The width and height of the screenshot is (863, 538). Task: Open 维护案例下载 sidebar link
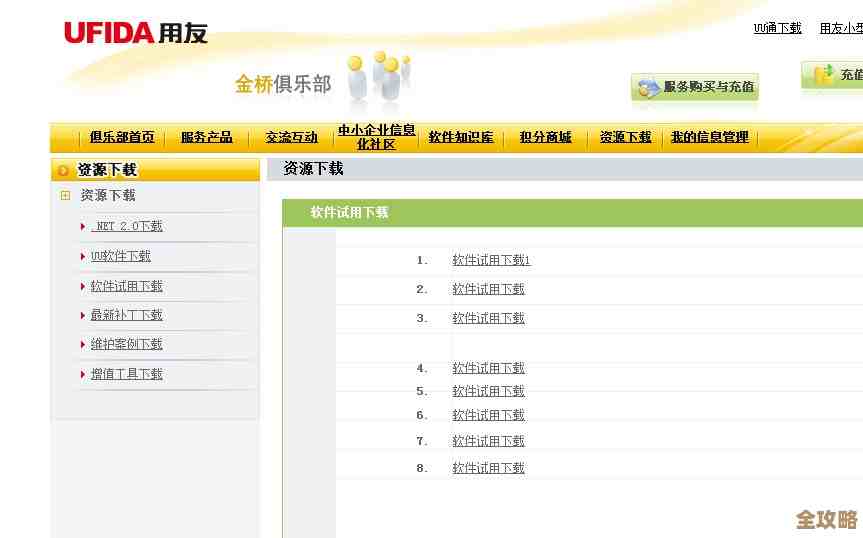pyautogui.click(x=127, y=344)
